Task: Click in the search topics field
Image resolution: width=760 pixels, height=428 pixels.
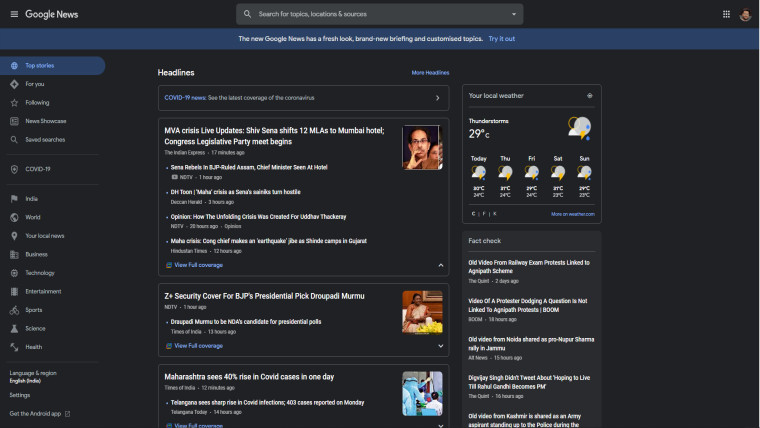Action: point(380,14)
